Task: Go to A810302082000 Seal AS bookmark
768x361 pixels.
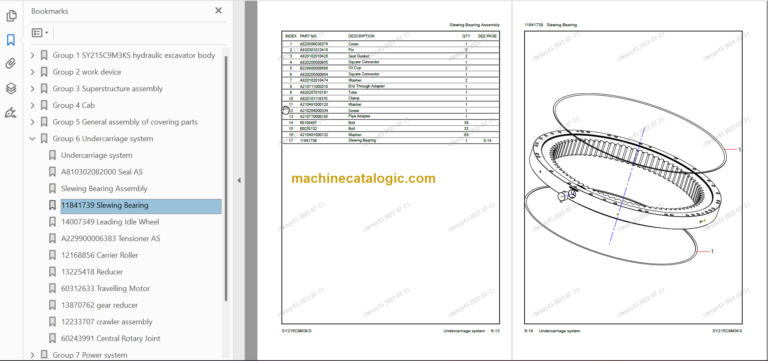Action: 102,172
